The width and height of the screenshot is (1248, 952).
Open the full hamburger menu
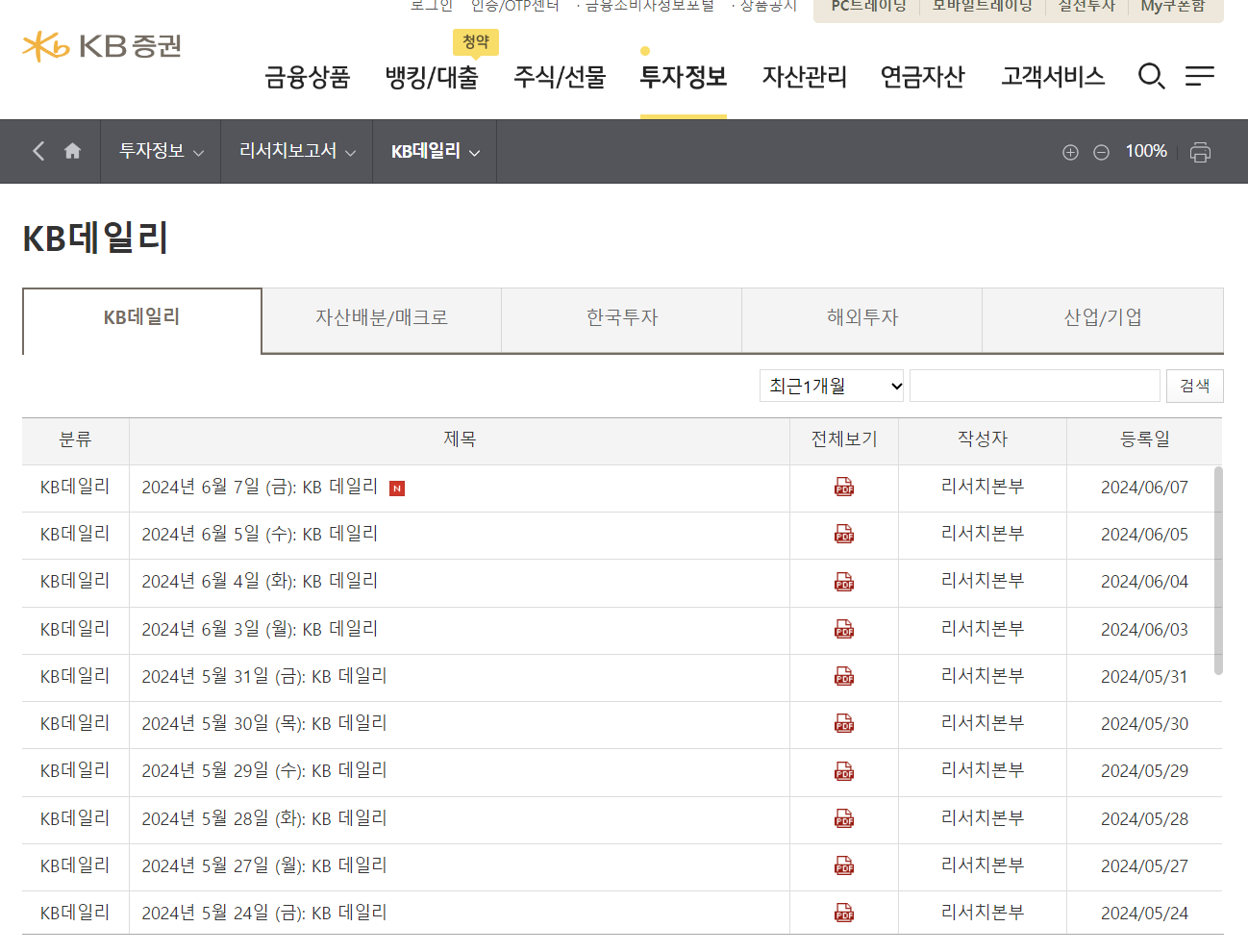point(1200,76)
